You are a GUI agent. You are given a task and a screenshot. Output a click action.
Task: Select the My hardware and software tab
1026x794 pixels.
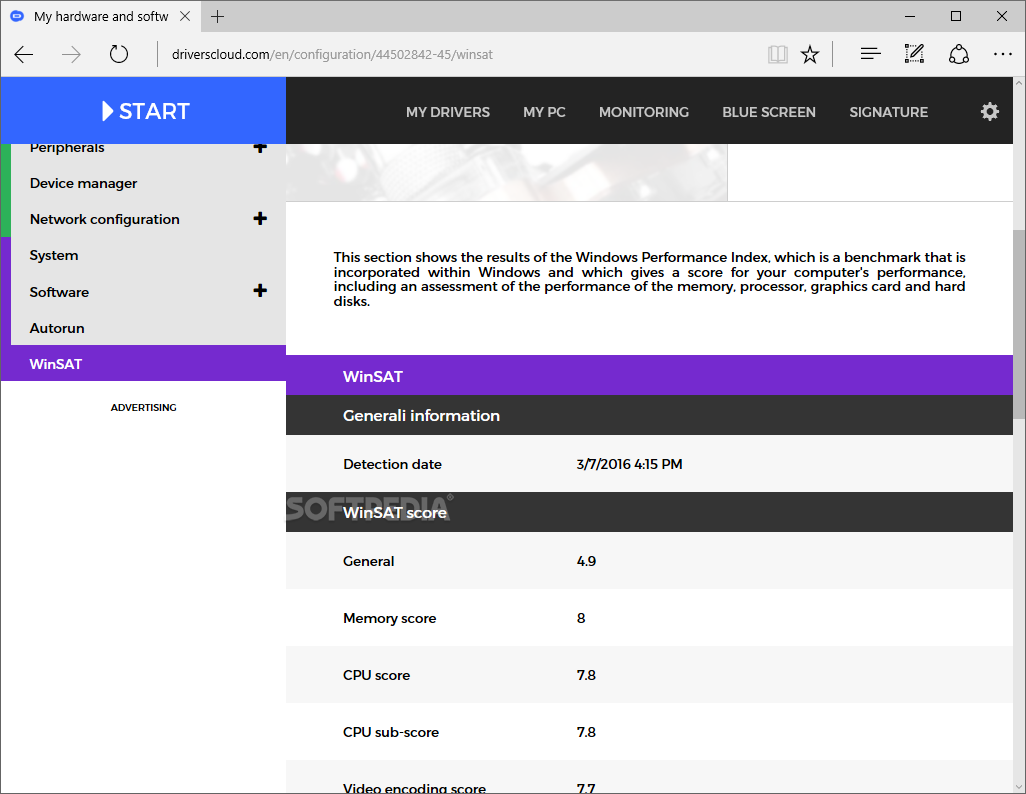101,16
